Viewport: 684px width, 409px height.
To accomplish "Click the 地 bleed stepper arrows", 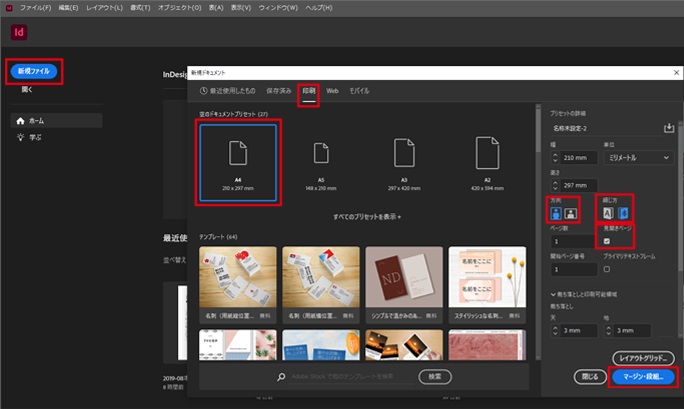I will point(609,331).
